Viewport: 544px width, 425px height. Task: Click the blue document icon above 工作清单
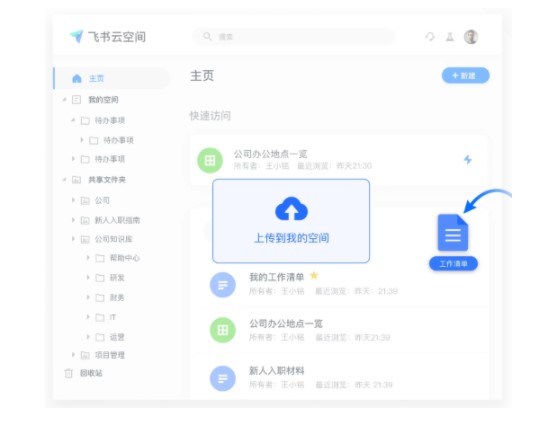pos(453,232)
